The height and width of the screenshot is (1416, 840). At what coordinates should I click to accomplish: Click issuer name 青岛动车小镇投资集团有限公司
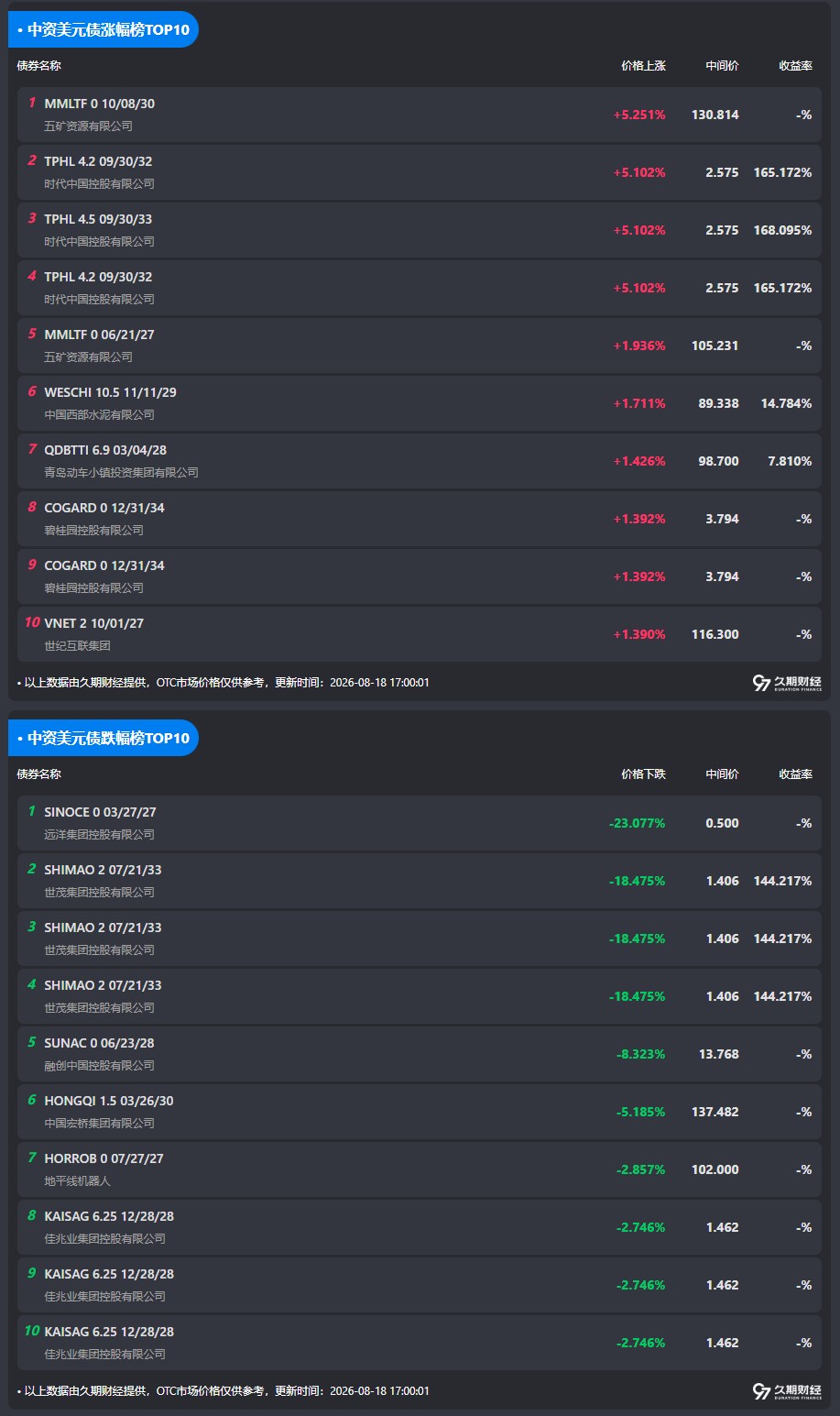[122, 473]
